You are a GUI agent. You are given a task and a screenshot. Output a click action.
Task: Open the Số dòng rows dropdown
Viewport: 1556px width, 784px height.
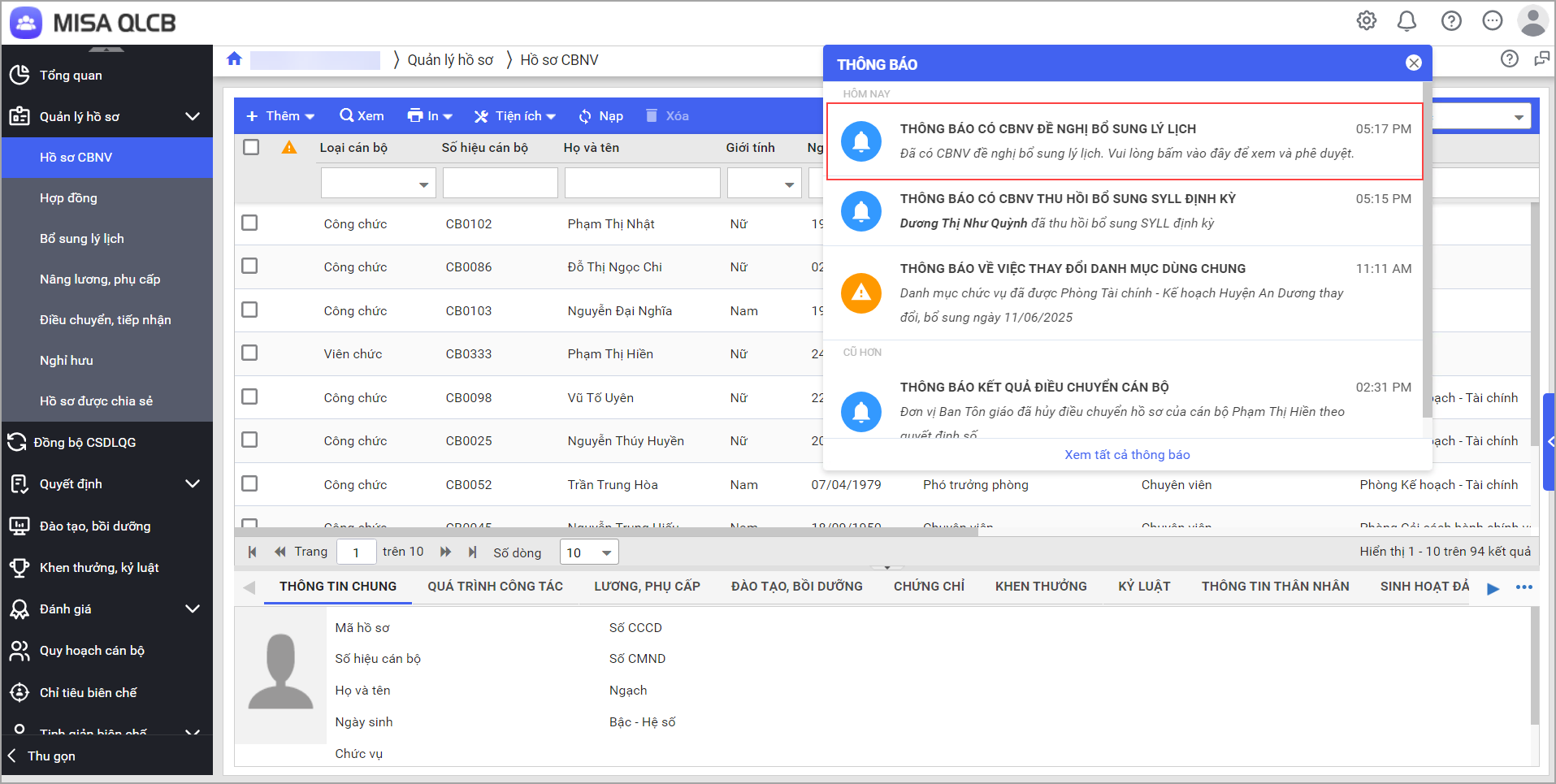coord(589,552)
